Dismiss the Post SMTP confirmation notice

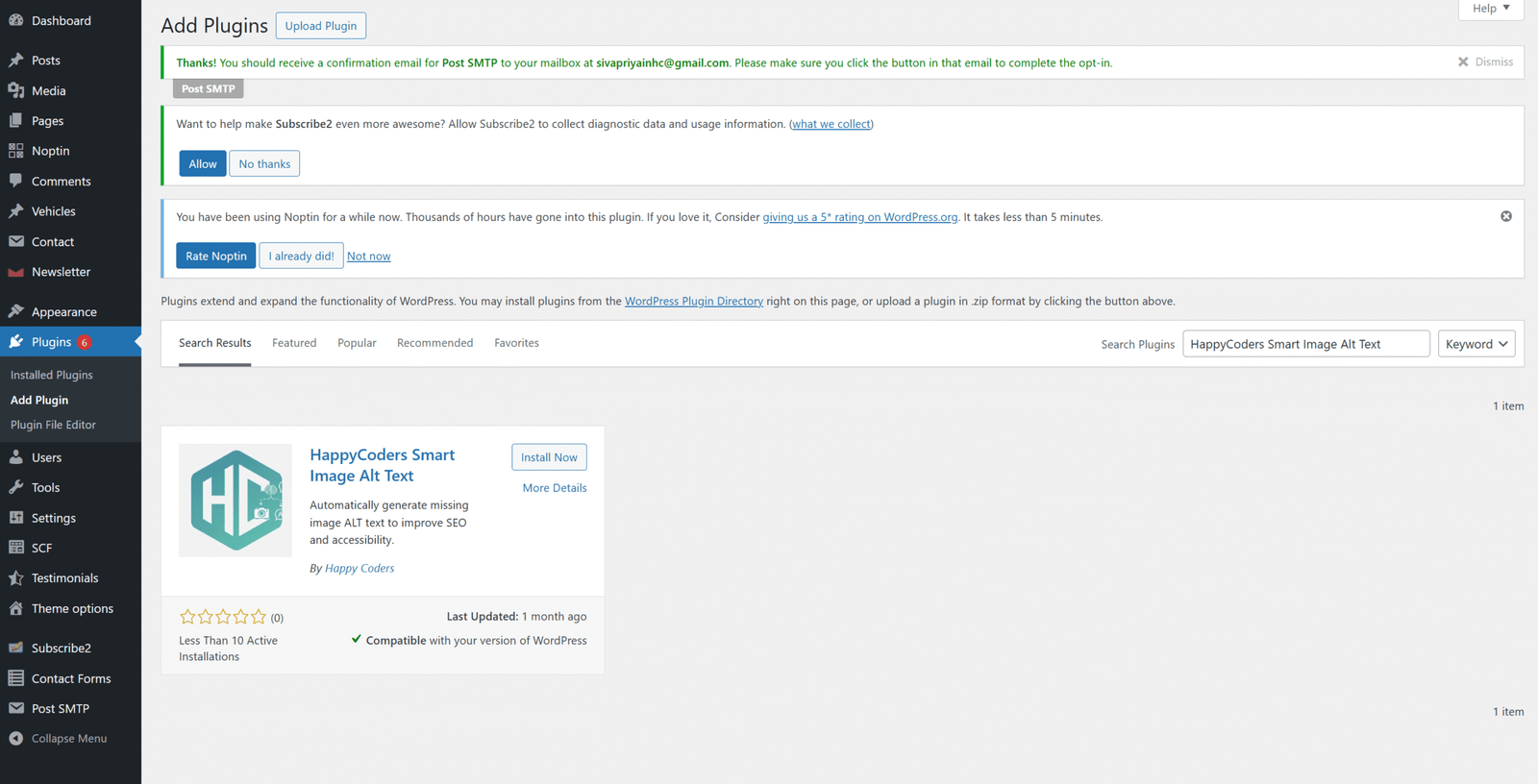coord(1485,61)
